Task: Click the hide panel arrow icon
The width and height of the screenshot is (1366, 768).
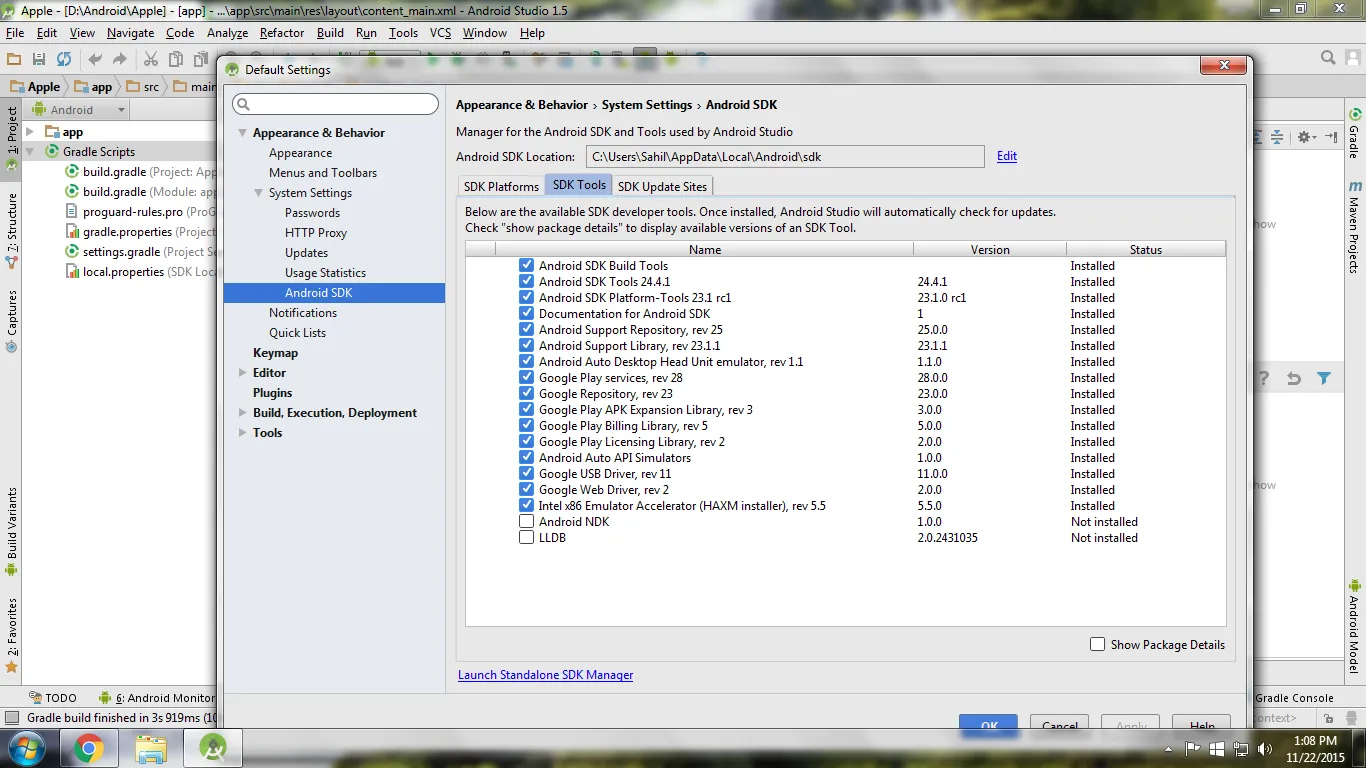Action: tap(1331, 137)
